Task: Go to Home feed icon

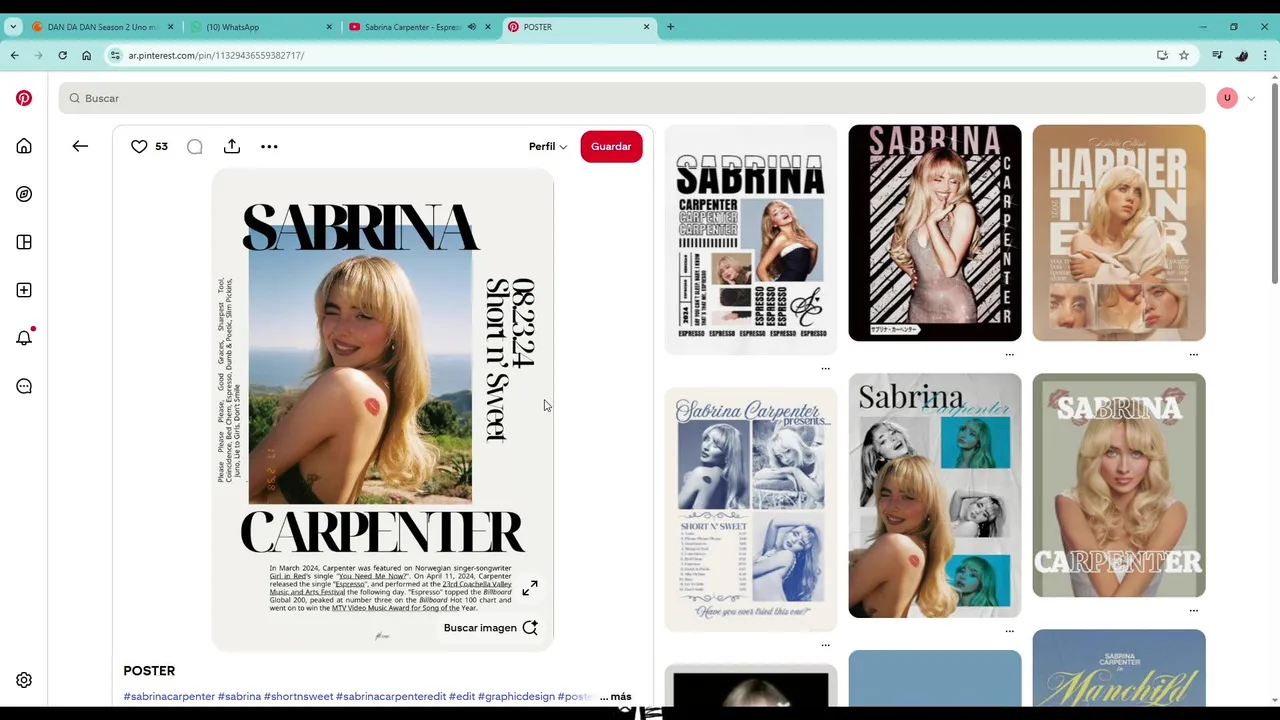Action: click(x=24, y=146)
